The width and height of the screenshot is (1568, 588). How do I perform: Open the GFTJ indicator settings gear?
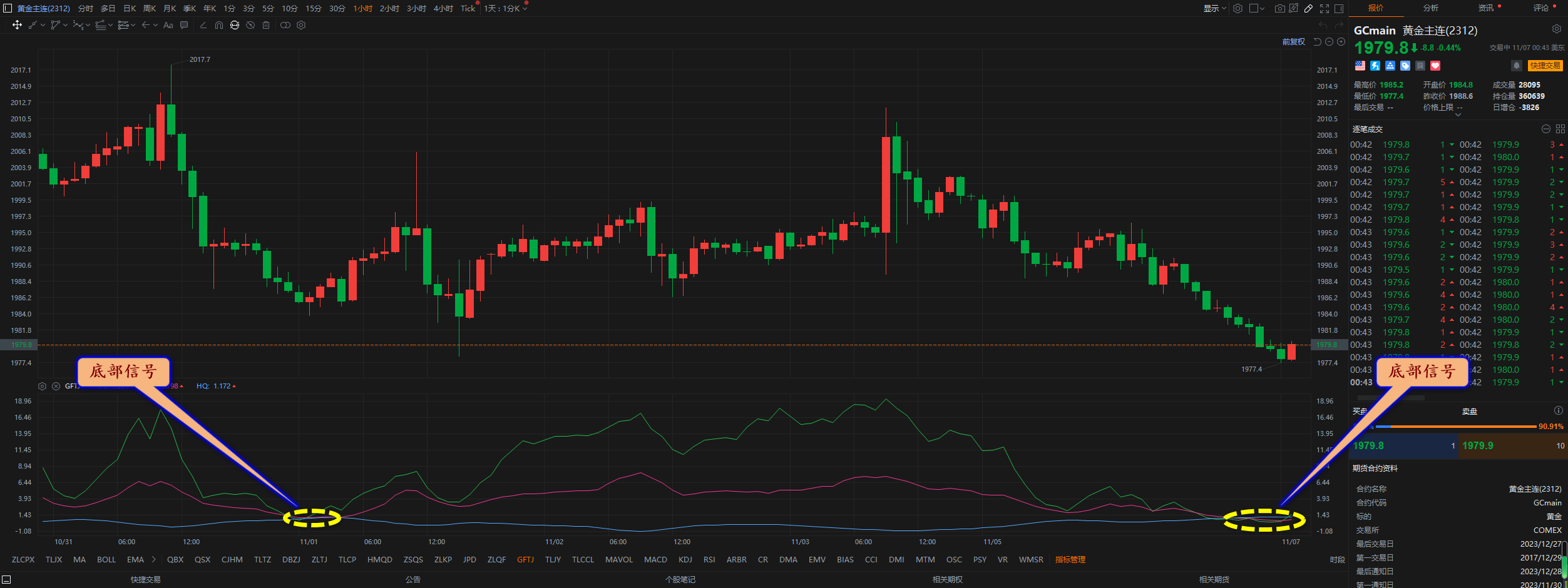[x=42, y=386]
